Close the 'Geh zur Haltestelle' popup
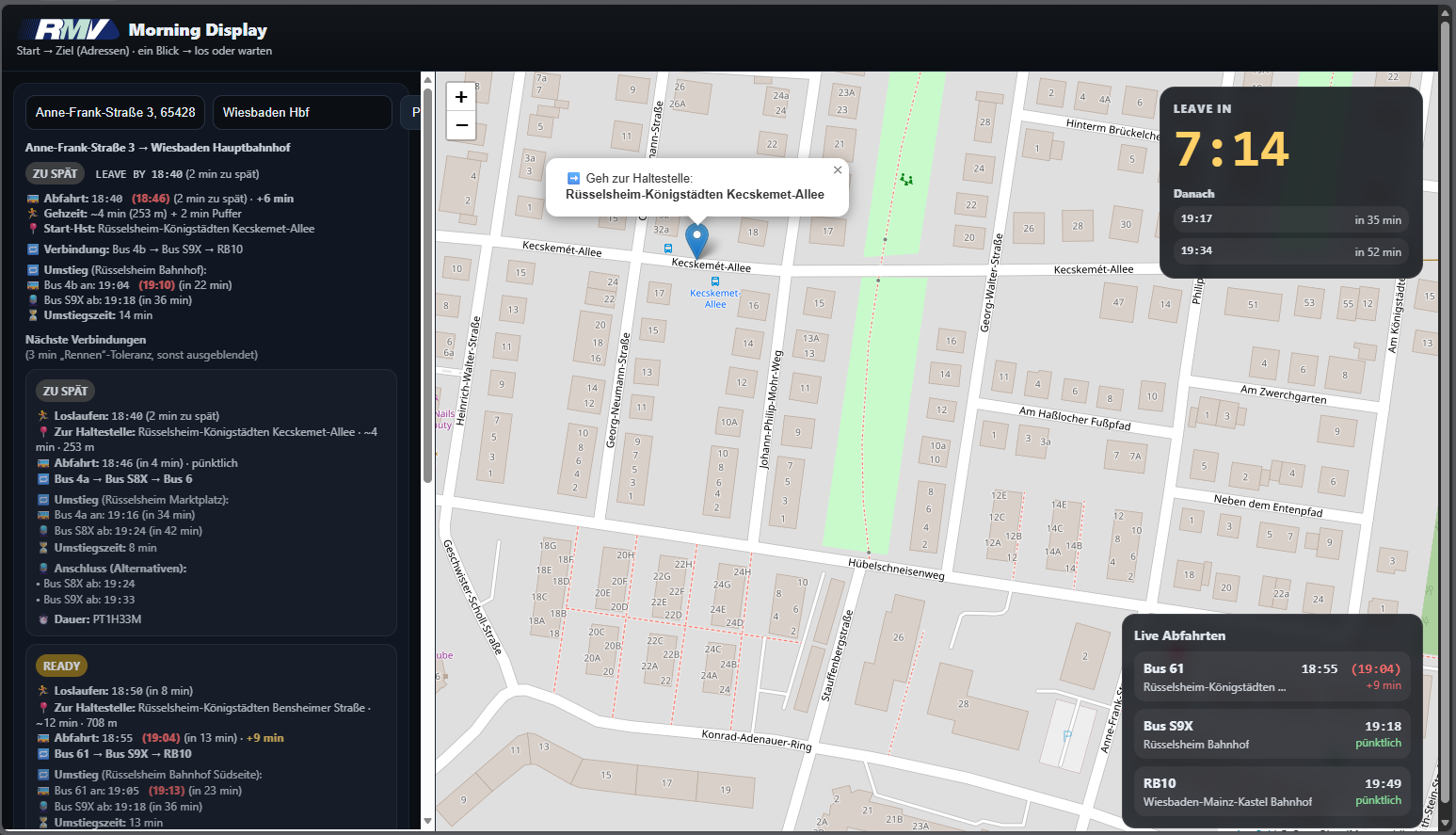 click(x=837, y=170)
